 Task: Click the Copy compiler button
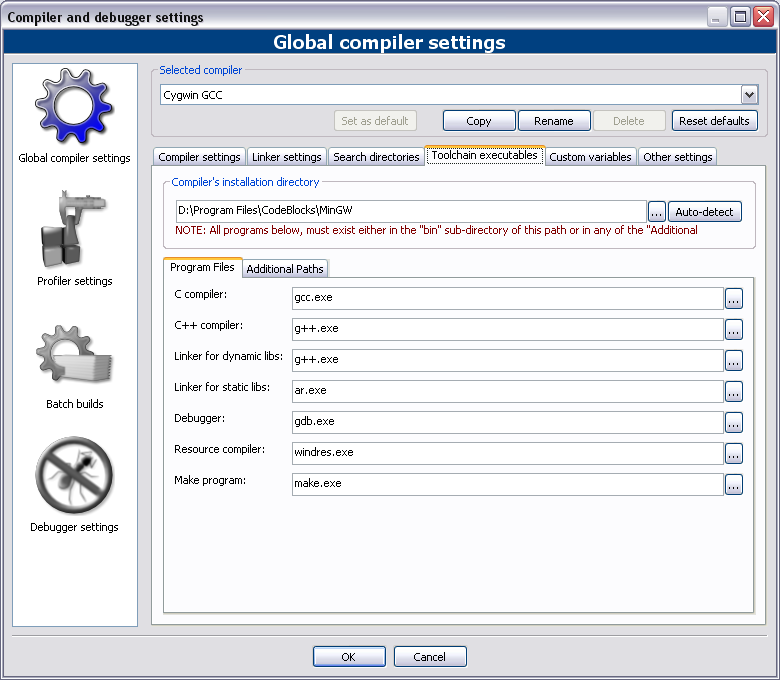[x=479, y=121]
